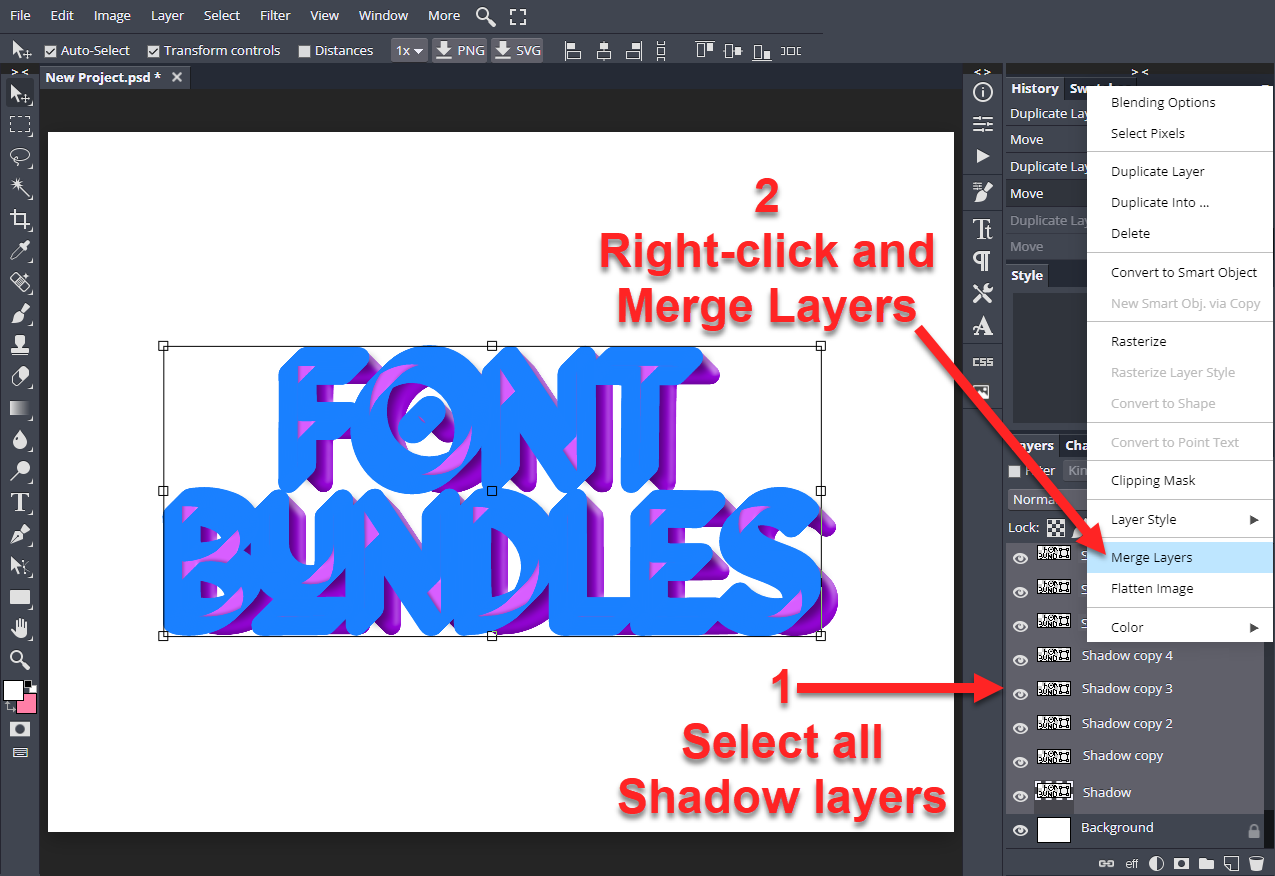Open the File menu
1275x876 pixels.
click(x=20, y=15)
